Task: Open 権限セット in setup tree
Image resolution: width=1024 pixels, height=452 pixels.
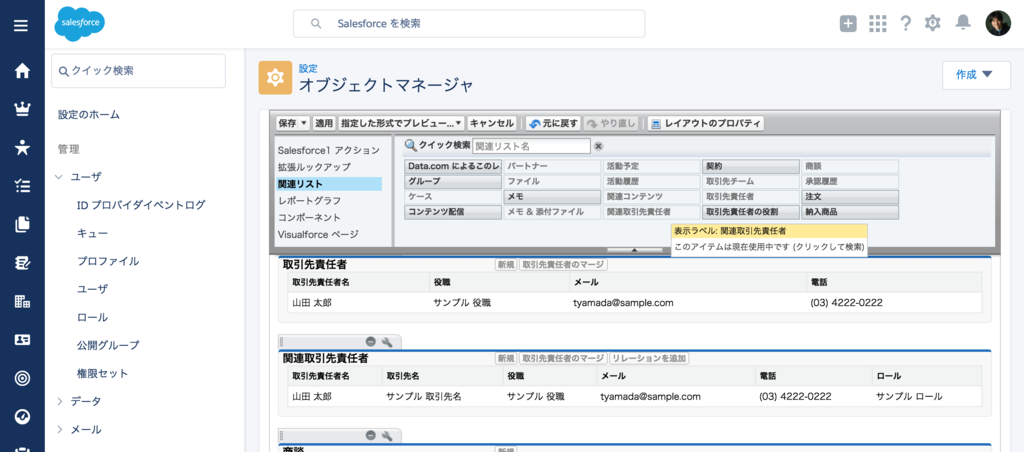Action: pos(103,374)
